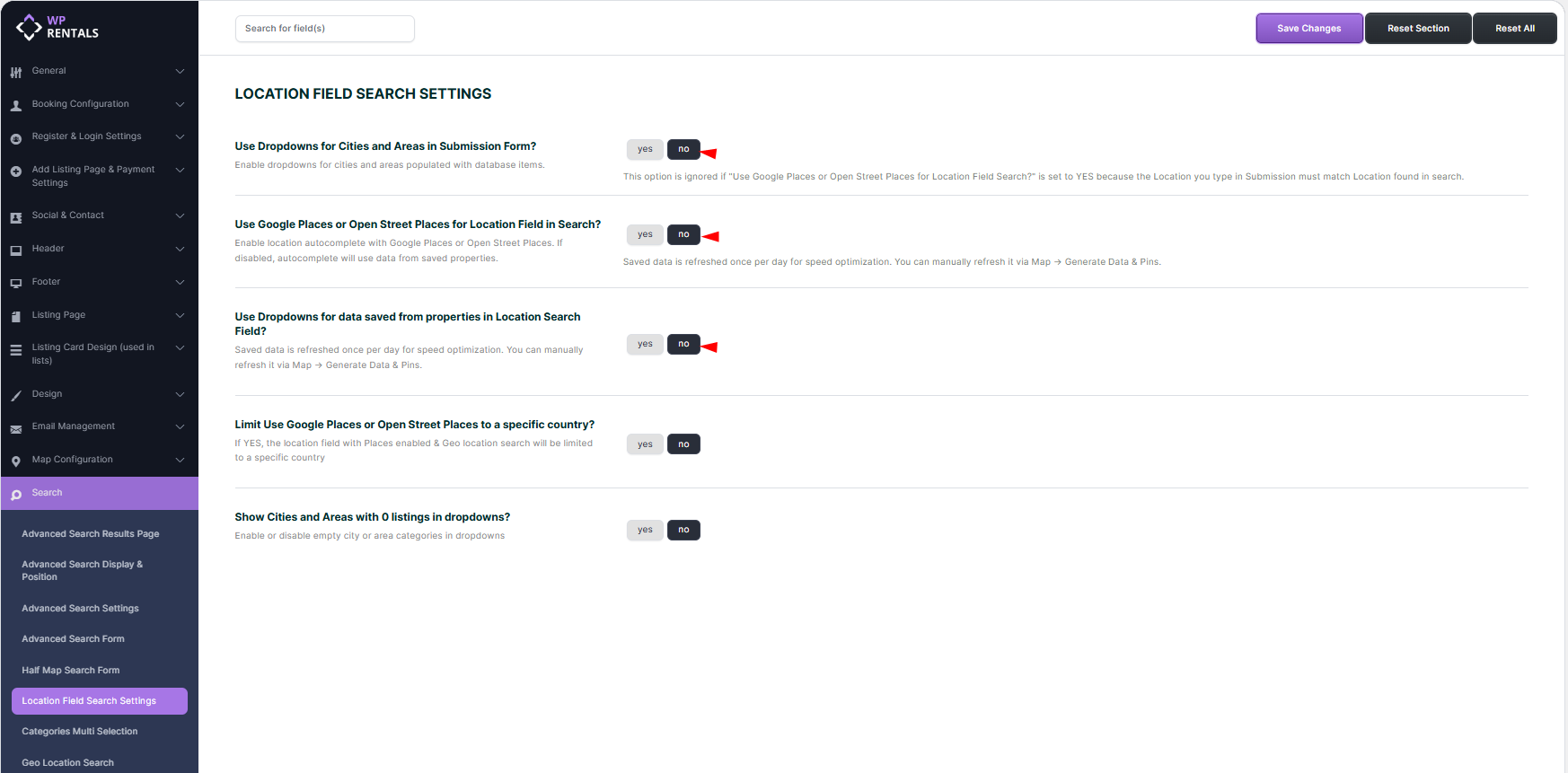Click the Booking Configuration person icon
1568x773 pixels.
tap(16, 105)
